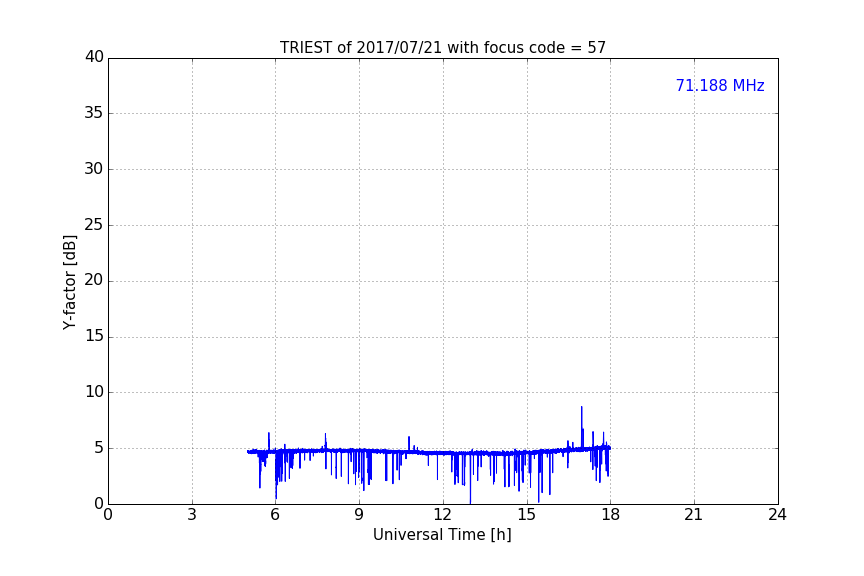Click the x-axis tick label 12
864x576 pixels.
[x=443, y=515]
